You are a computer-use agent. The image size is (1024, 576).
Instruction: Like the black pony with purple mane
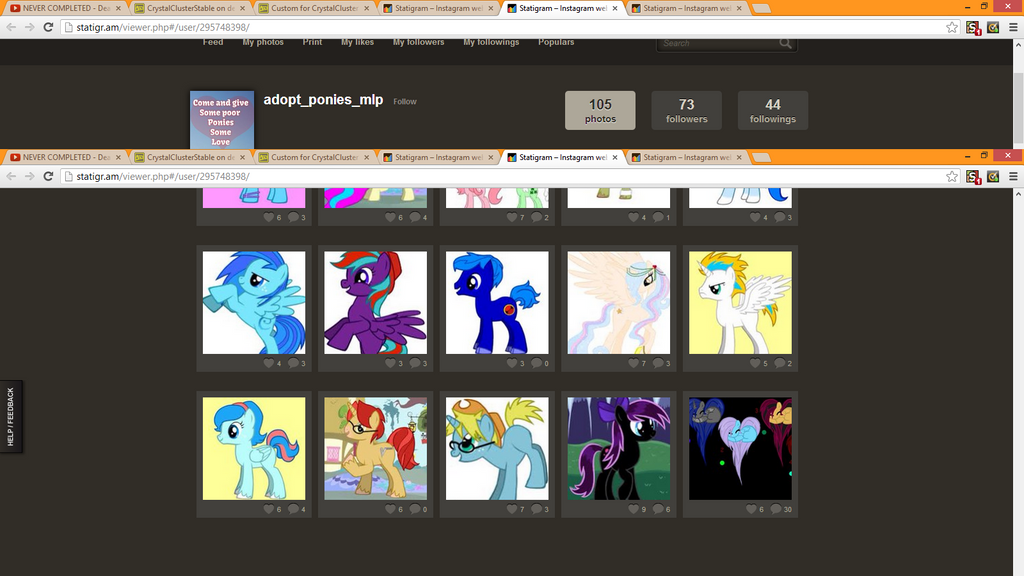(633, 509)
